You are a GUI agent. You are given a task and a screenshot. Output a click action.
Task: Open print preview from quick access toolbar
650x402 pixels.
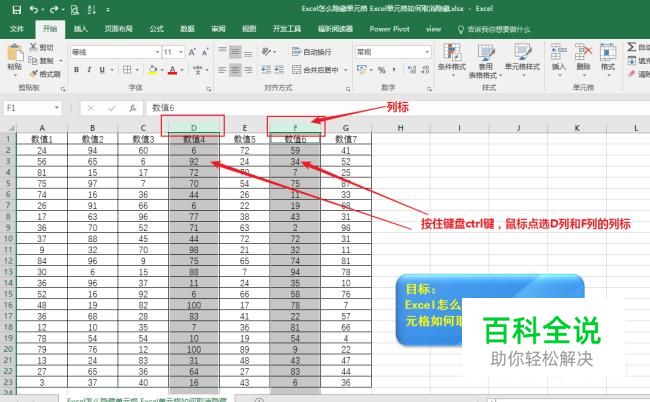75,10
